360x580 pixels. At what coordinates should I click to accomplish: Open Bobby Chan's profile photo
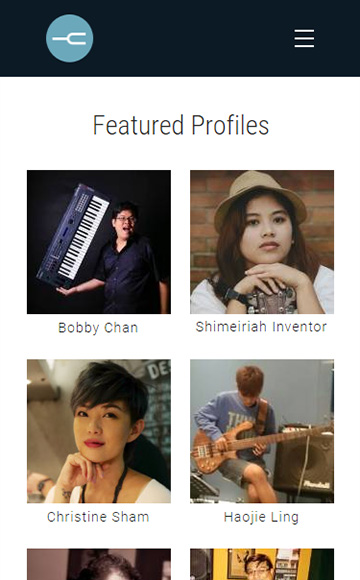coord(99,242)
